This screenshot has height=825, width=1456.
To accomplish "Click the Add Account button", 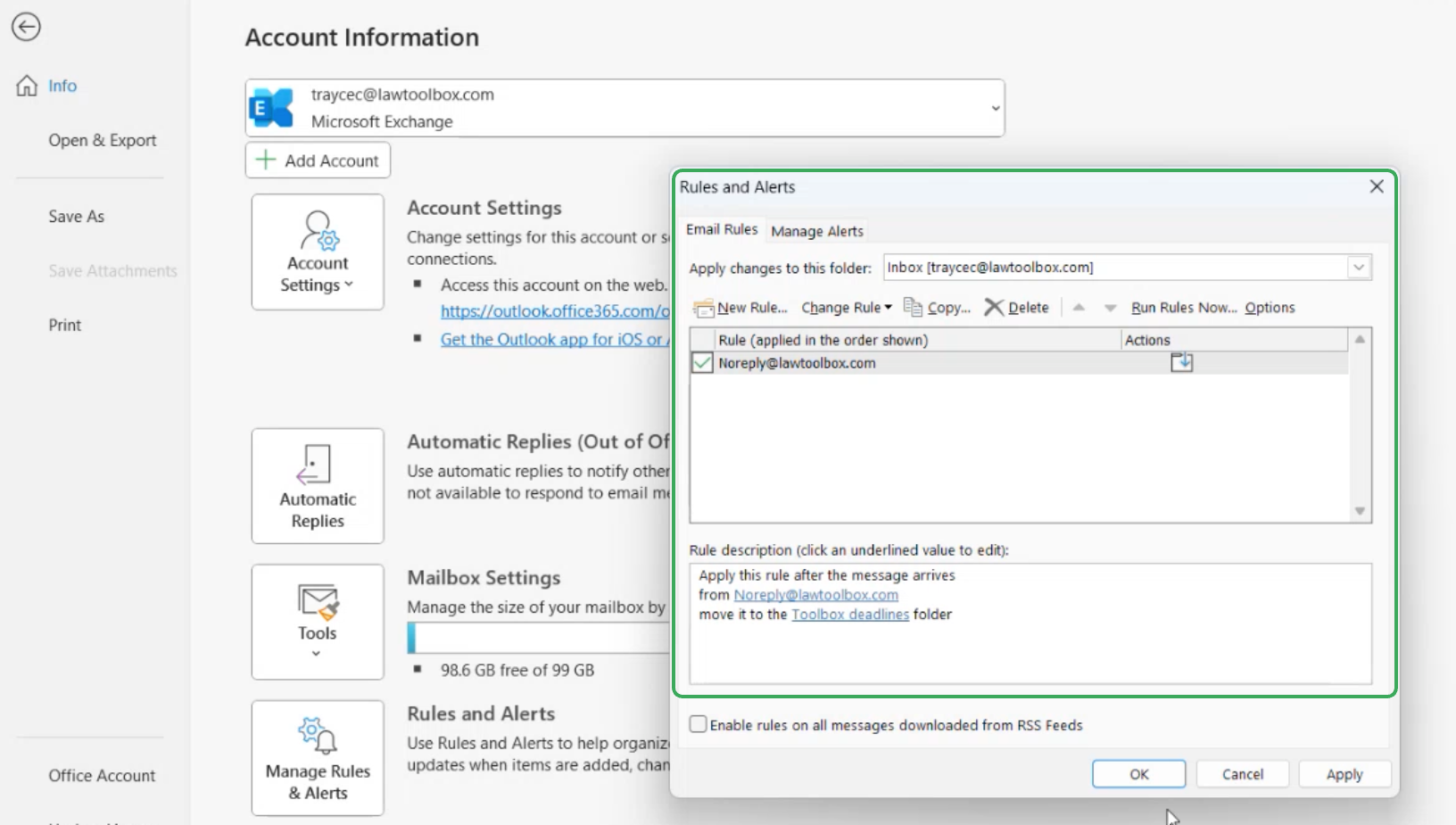I will (x=318, y=161).
